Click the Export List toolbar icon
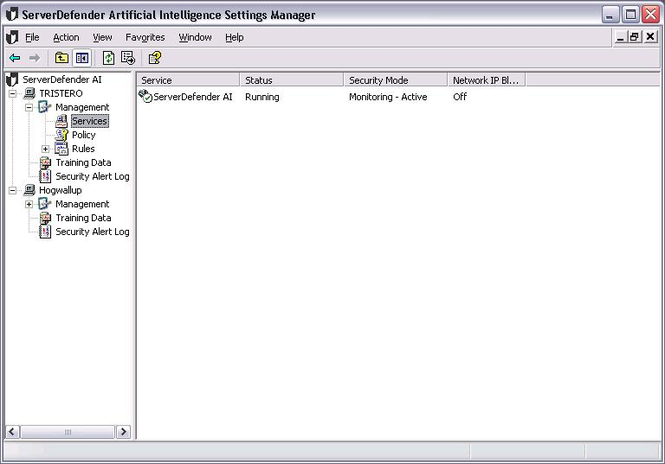The width and height of the screenshot is (665, 464). (x=128, y=58)
